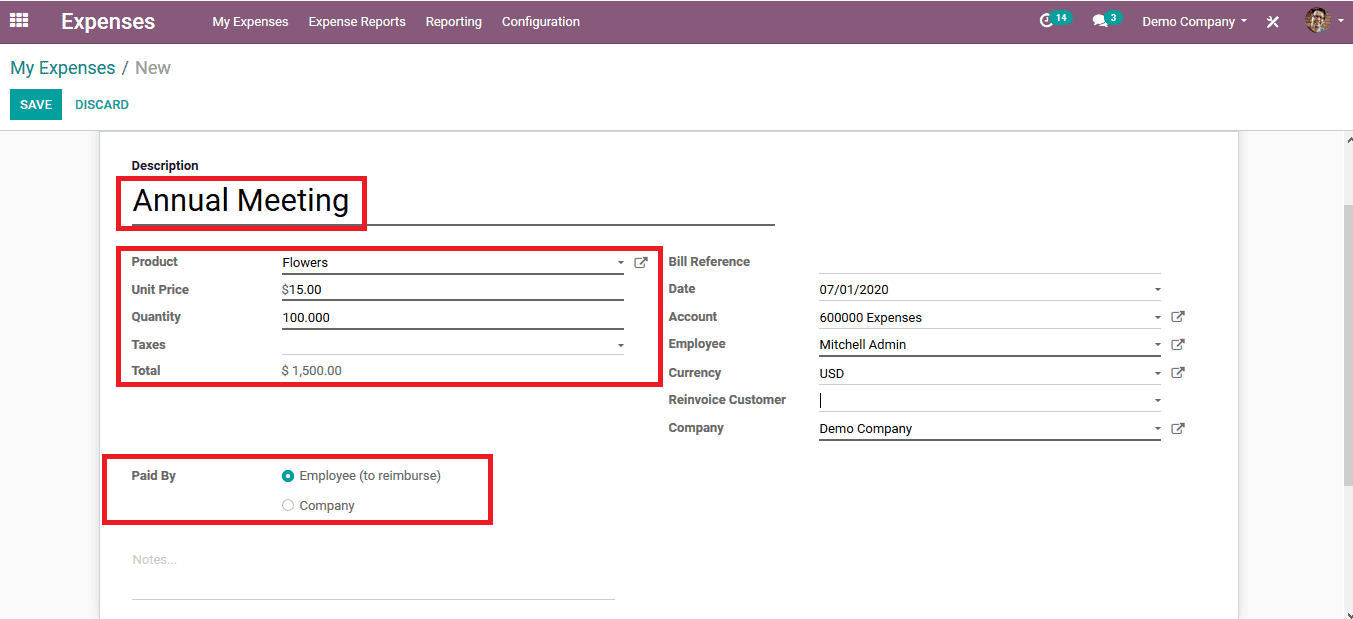Expand the Product dropdown showing Flowers
This screenshot has height=619, width=1353.
pyautogui.click(x=620, y=263)
